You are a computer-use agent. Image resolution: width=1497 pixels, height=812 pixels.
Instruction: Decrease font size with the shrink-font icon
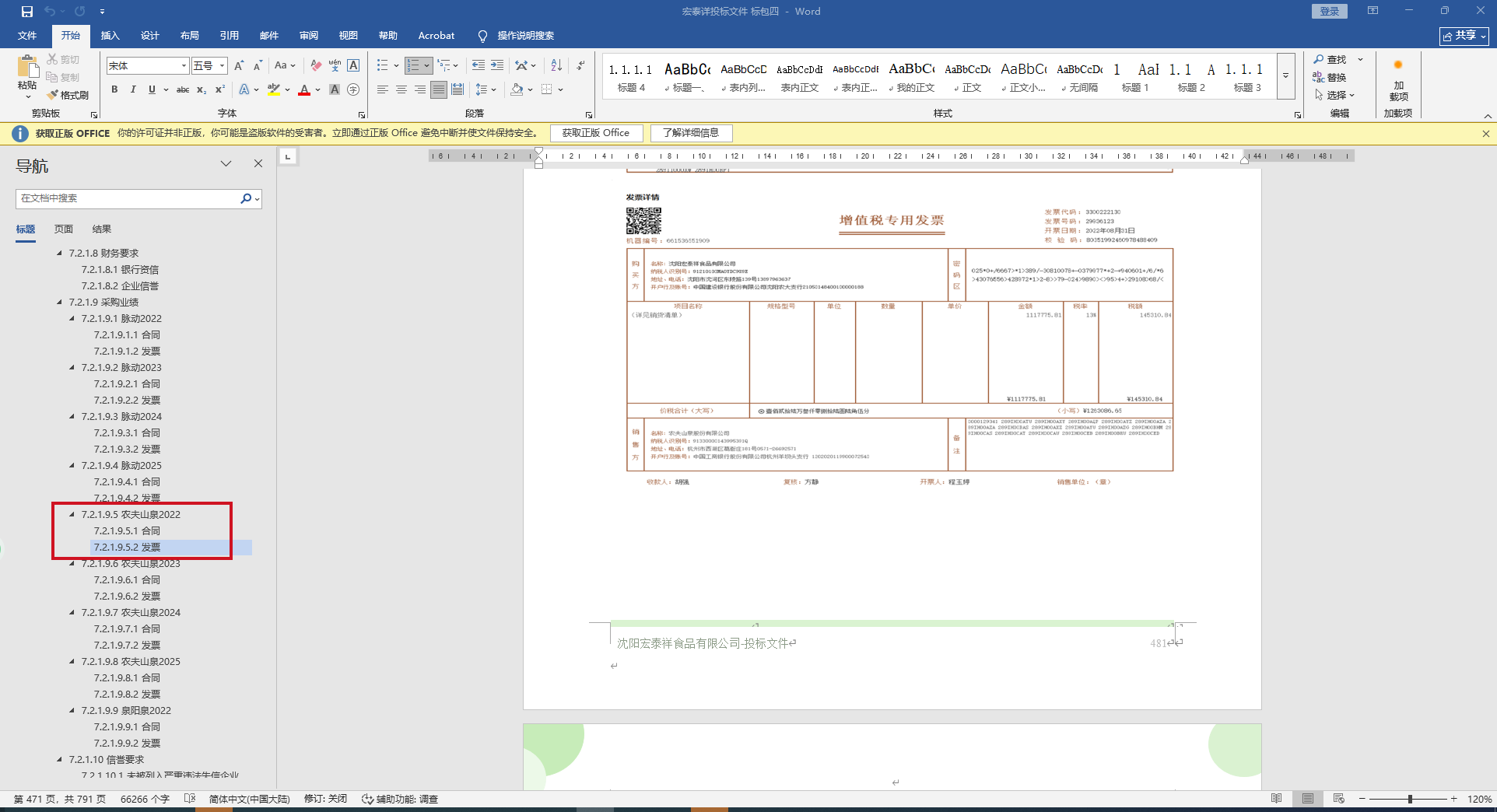(258, 66)
